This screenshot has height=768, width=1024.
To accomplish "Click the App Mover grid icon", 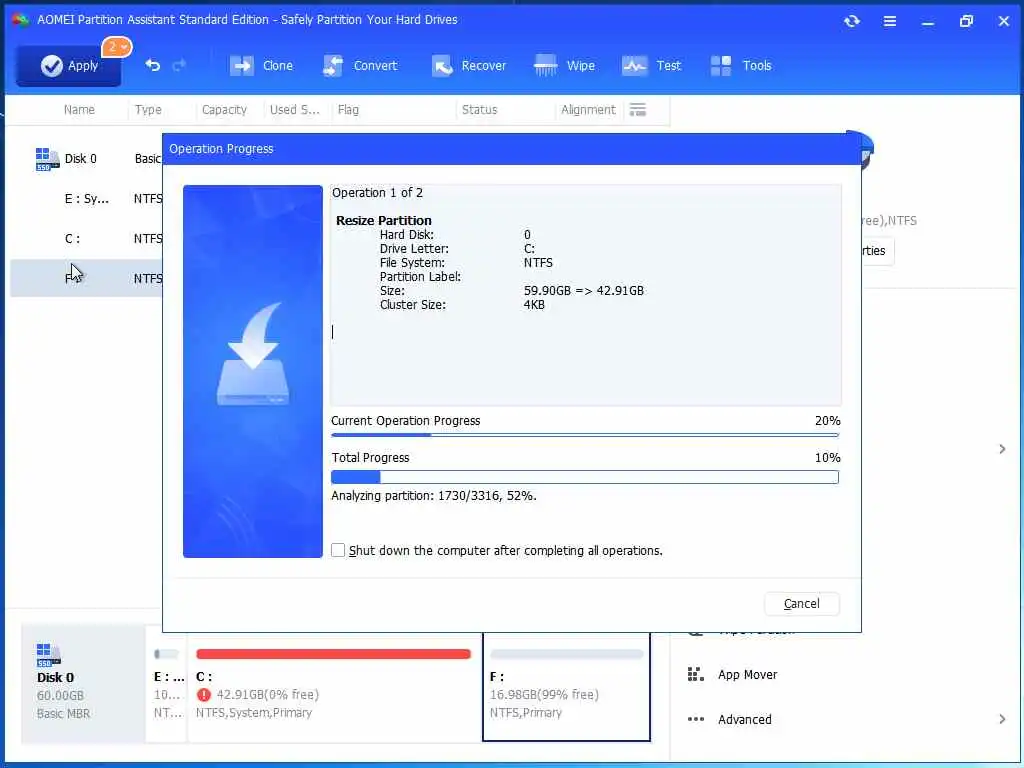I will point(696,674).
